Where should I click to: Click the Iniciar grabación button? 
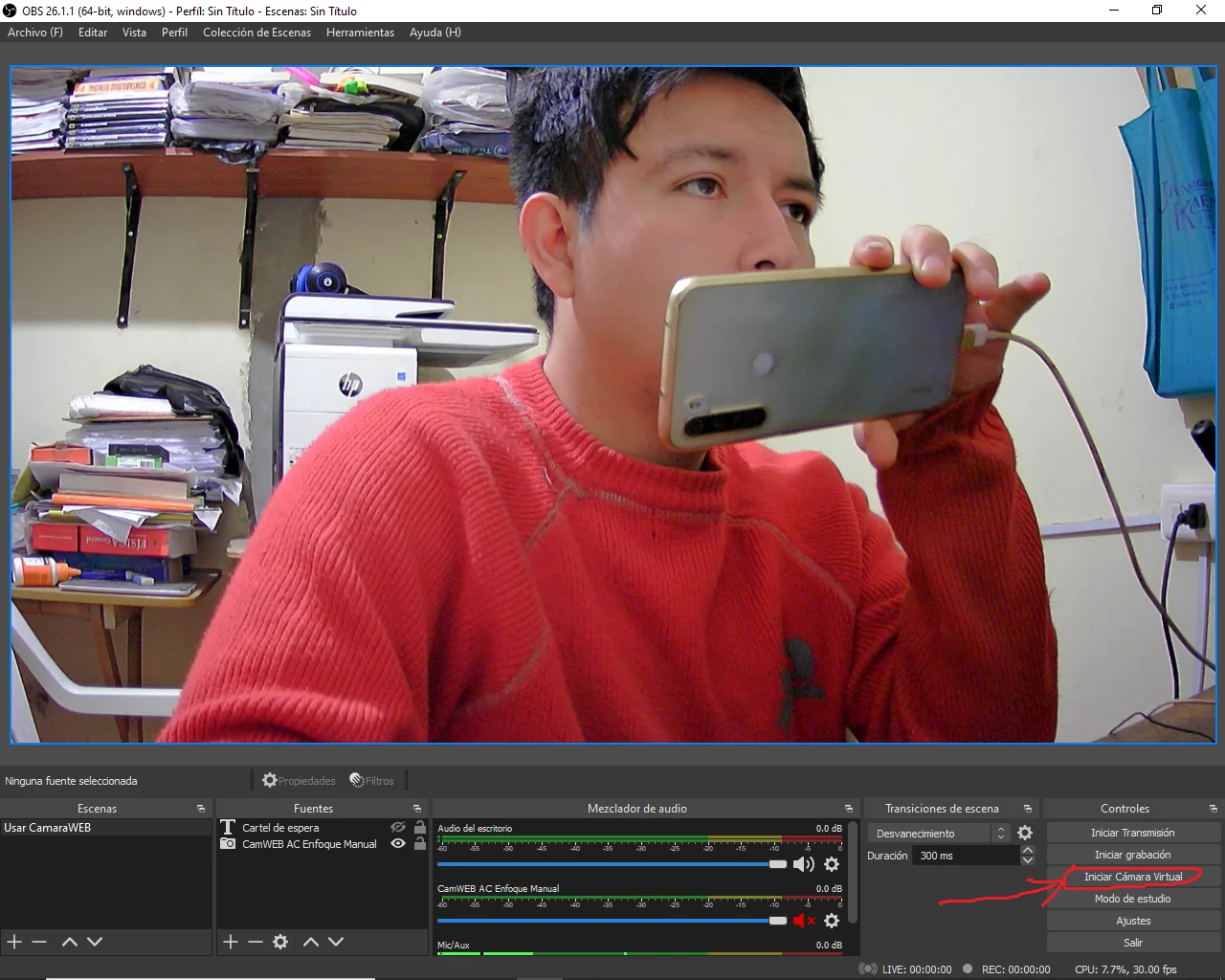point(1133,855)
